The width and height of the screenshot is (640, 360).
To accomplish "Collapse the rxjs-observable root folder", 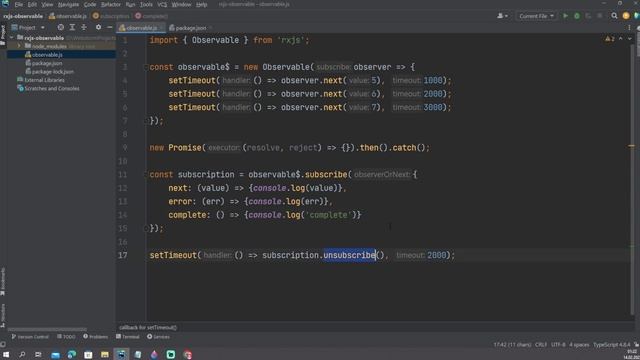I will tap(12, 38).
